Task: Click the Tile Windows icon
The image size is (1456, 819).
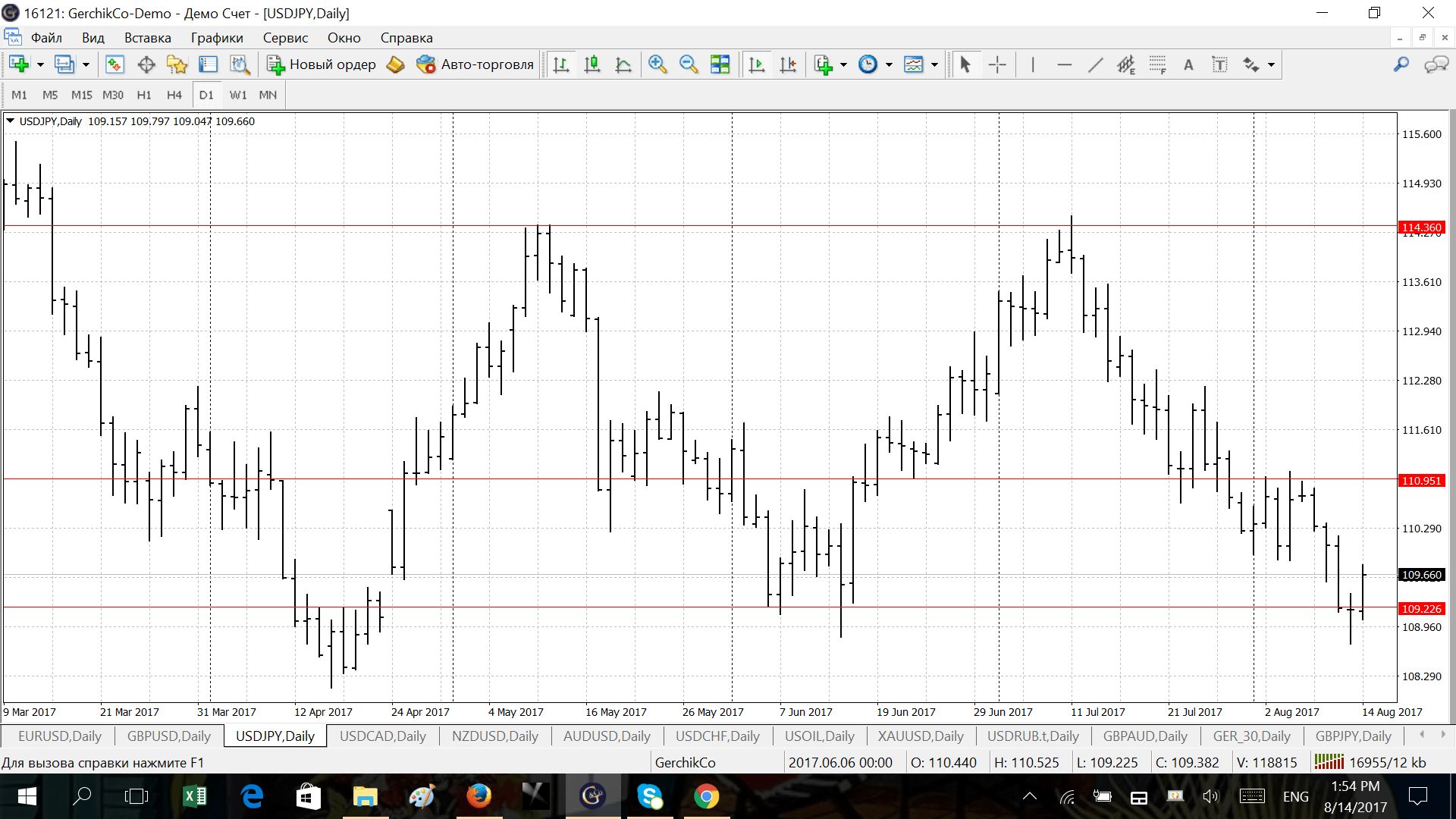Action: coord(720,64)
